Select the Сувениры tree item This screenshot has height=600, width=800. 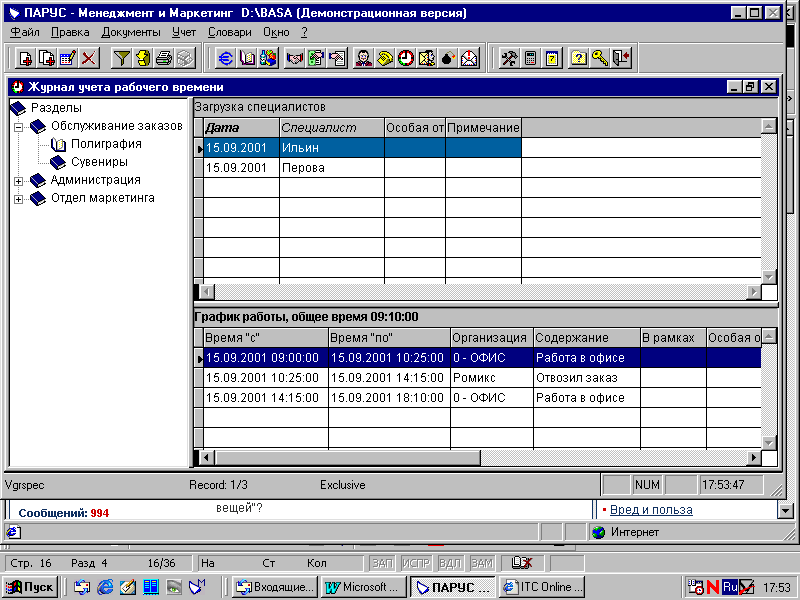pyautogui.click(x=99, y=162)
